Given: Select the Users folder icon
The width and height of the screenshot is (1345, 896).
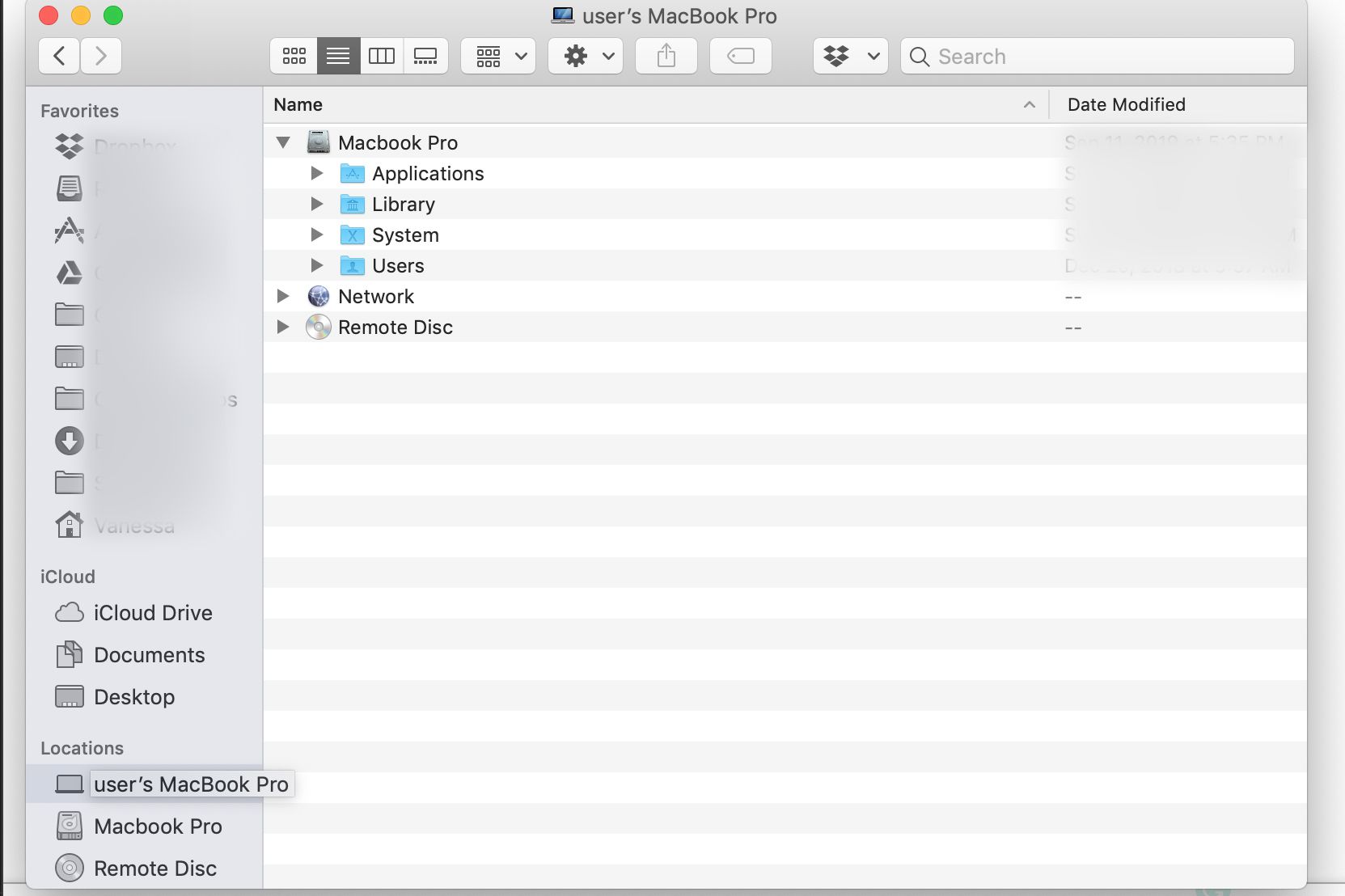Looking at the screenshot, I should coord(353,265).
